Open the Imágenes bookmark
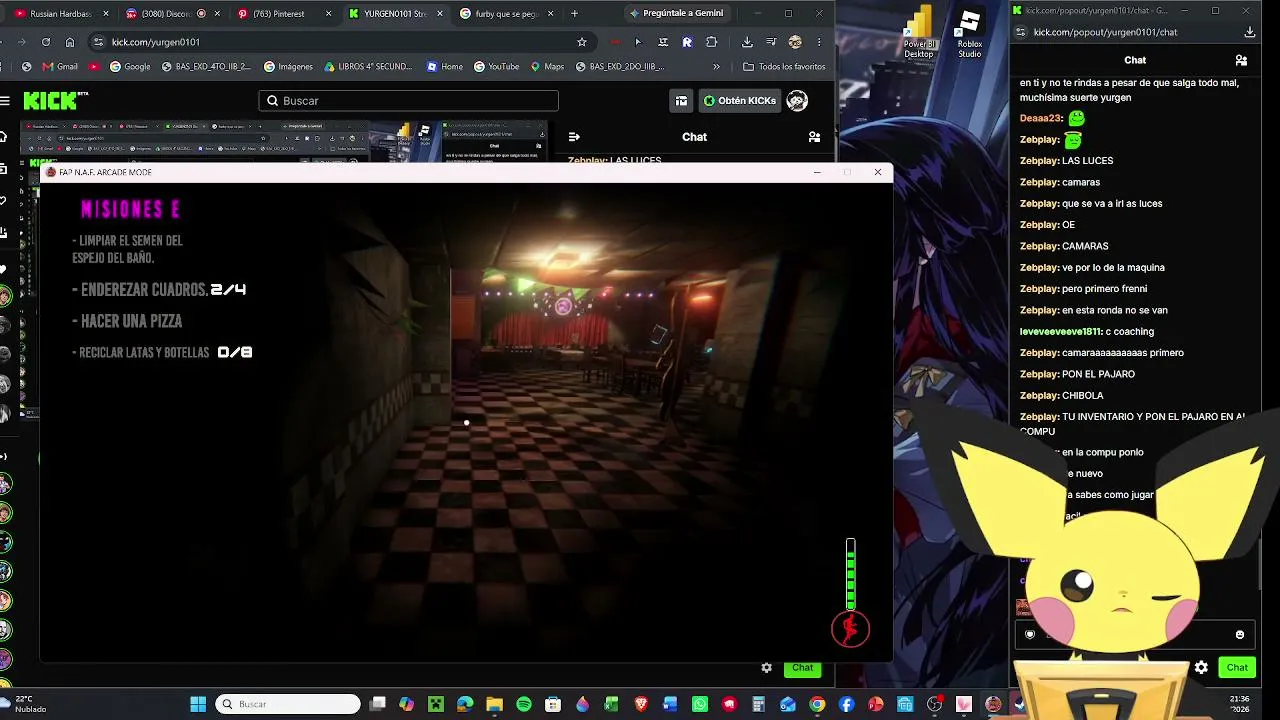The height and width of the screenshot is (720, 1280). [x=288, y=67]
